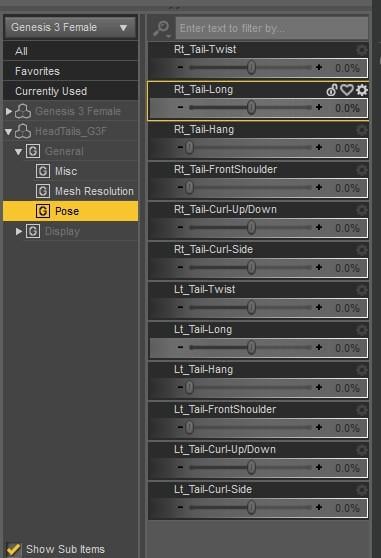The image size is (381, 558).
Task: Click the Rt_Tail-Curl-Side slider handle
Action: (251, 267)
